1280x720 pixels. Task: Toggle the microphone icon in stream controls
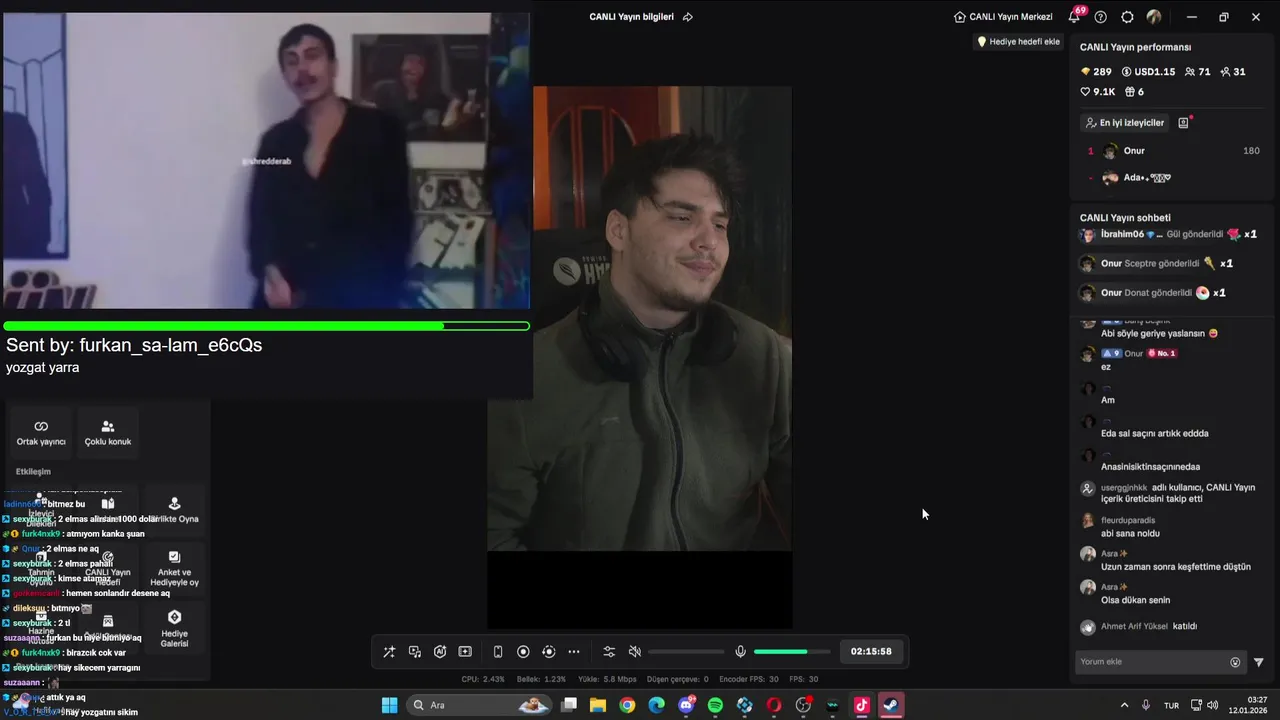click(740, 652)
